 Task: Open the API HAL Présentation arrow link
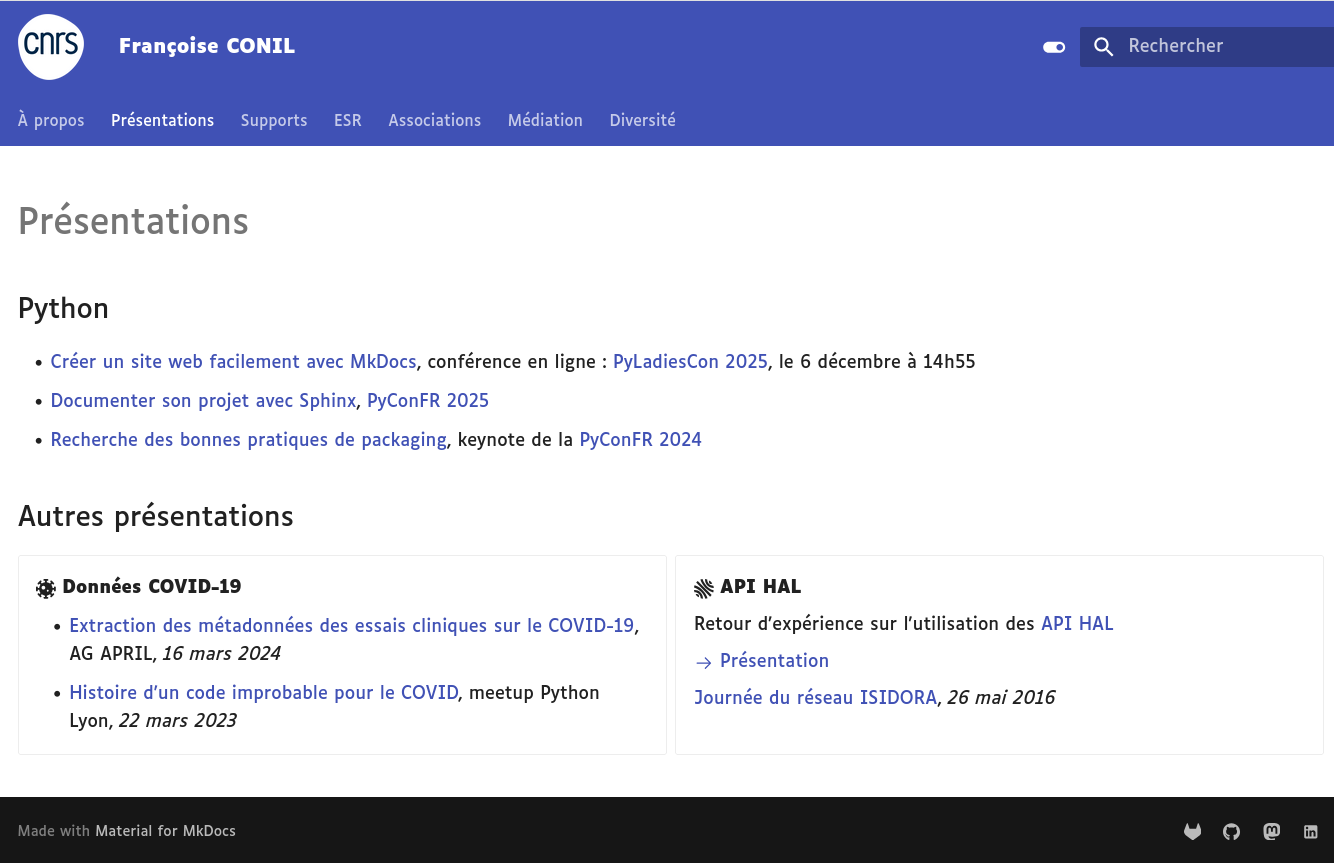(773, 661)
